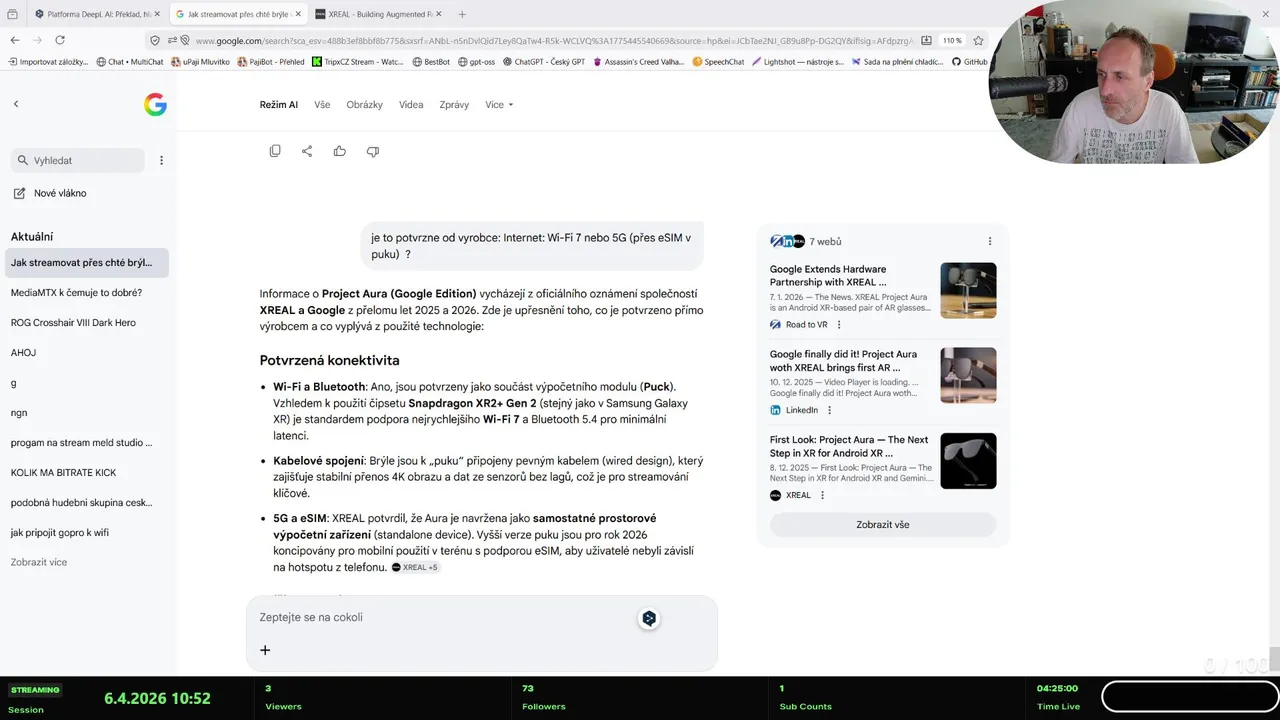
Task: Open the Firefox tab list icon at top left
Action: (12, 14)
